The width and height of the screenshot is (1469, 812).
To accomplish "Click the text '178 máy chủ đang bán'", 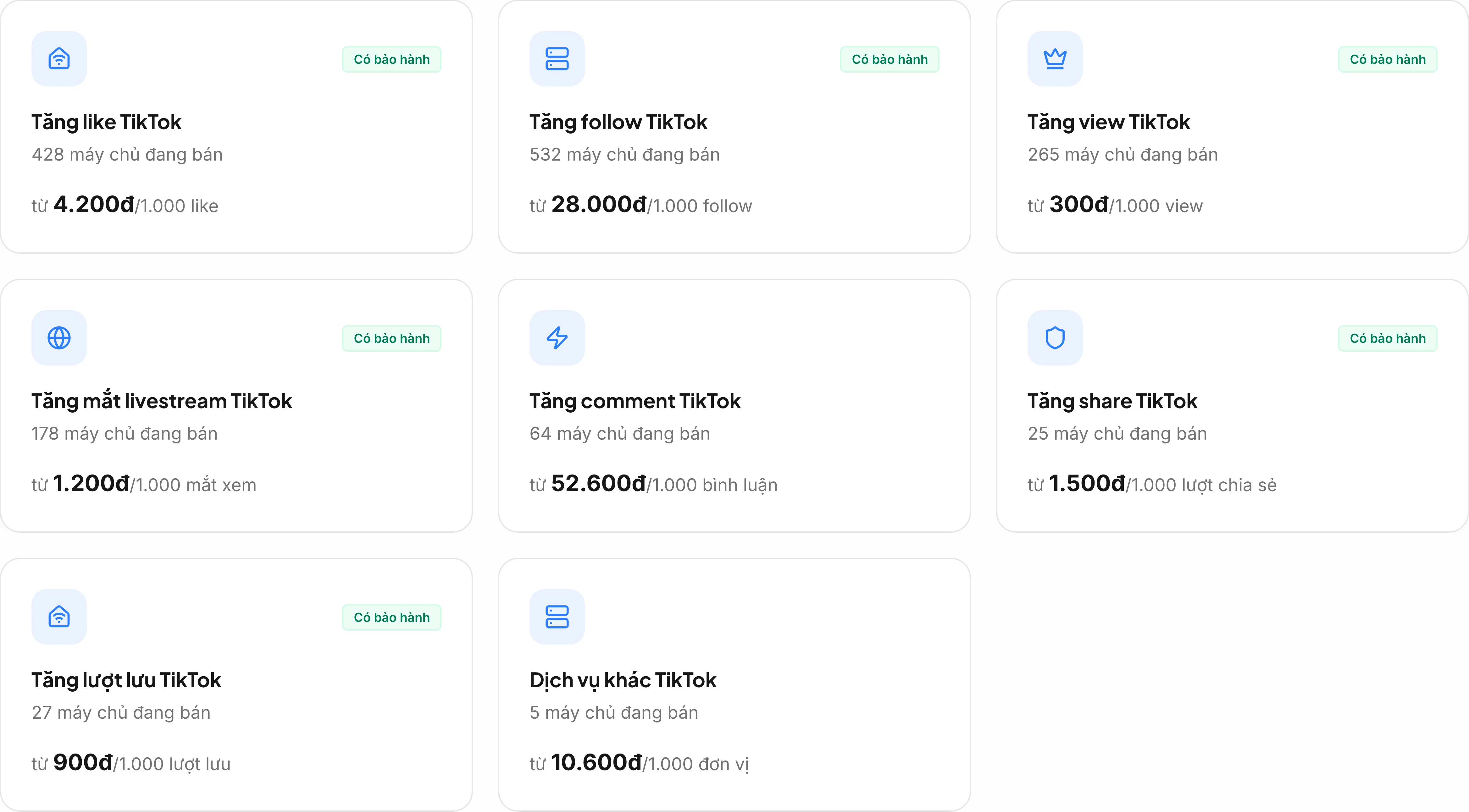I will pyautogui.click(x=124, y=434).
